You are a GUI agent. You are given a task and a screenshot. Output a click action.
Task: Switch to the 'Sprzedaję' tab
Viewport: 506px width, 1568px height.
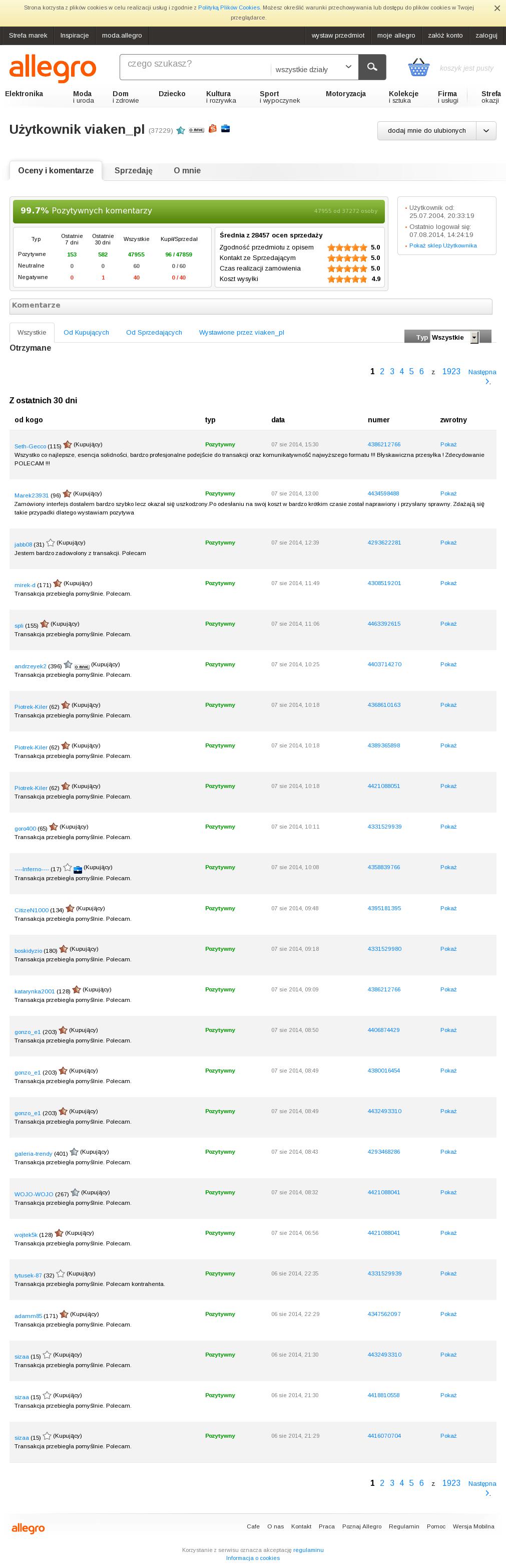click(x=133, y=170)
